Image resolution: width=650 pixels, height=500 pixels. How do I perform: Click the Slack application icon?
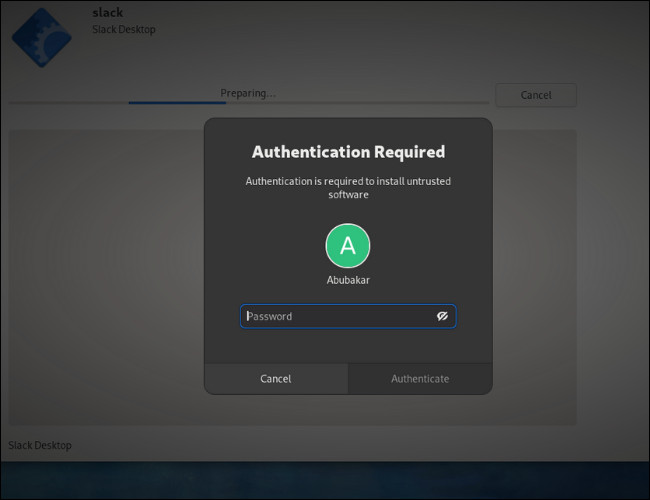[41, 38]
